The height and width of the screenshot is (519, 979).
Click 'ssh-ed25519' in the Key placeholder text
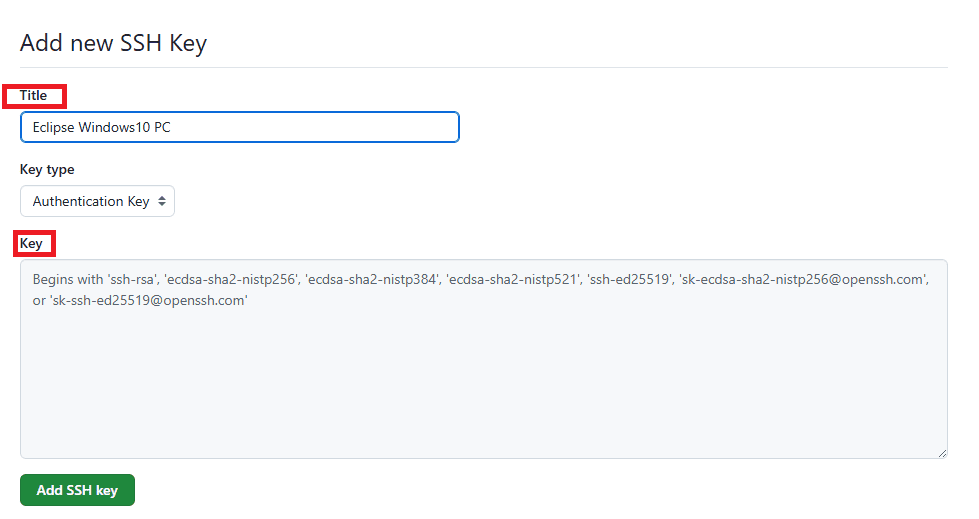630,280
